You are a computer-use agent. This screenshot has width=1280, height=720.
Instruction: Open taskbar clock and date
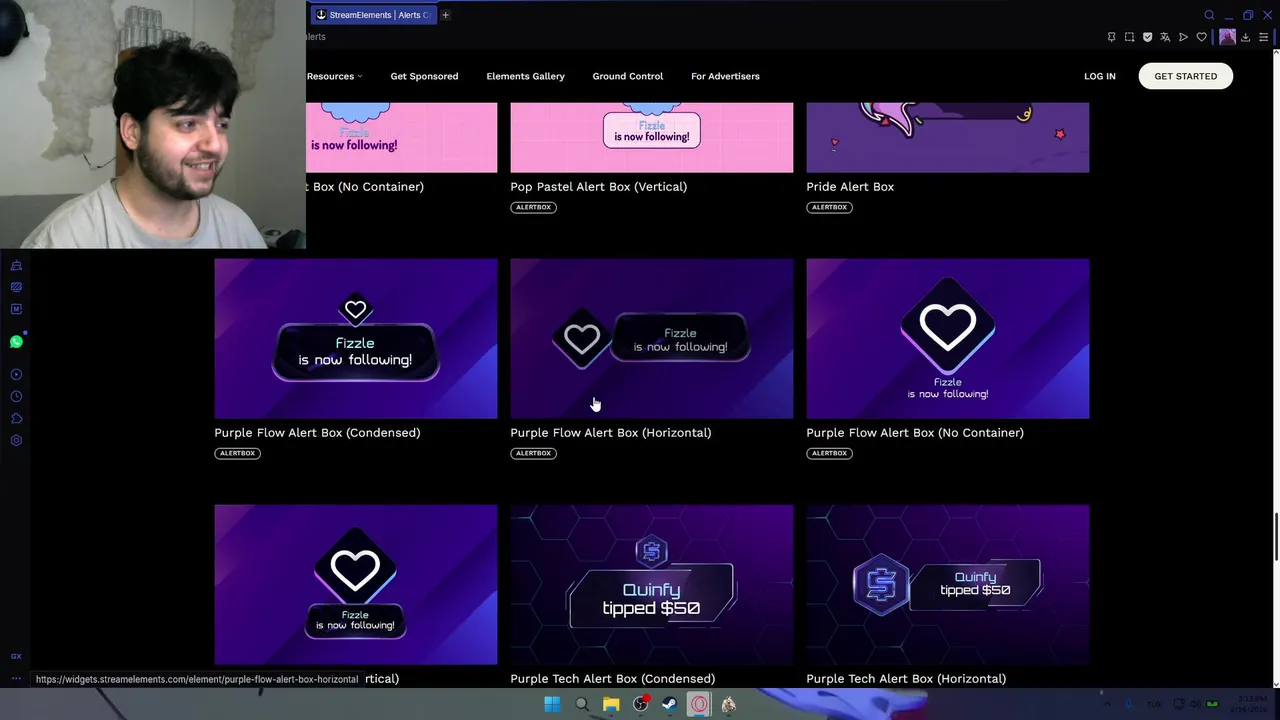coord(1248,704)
